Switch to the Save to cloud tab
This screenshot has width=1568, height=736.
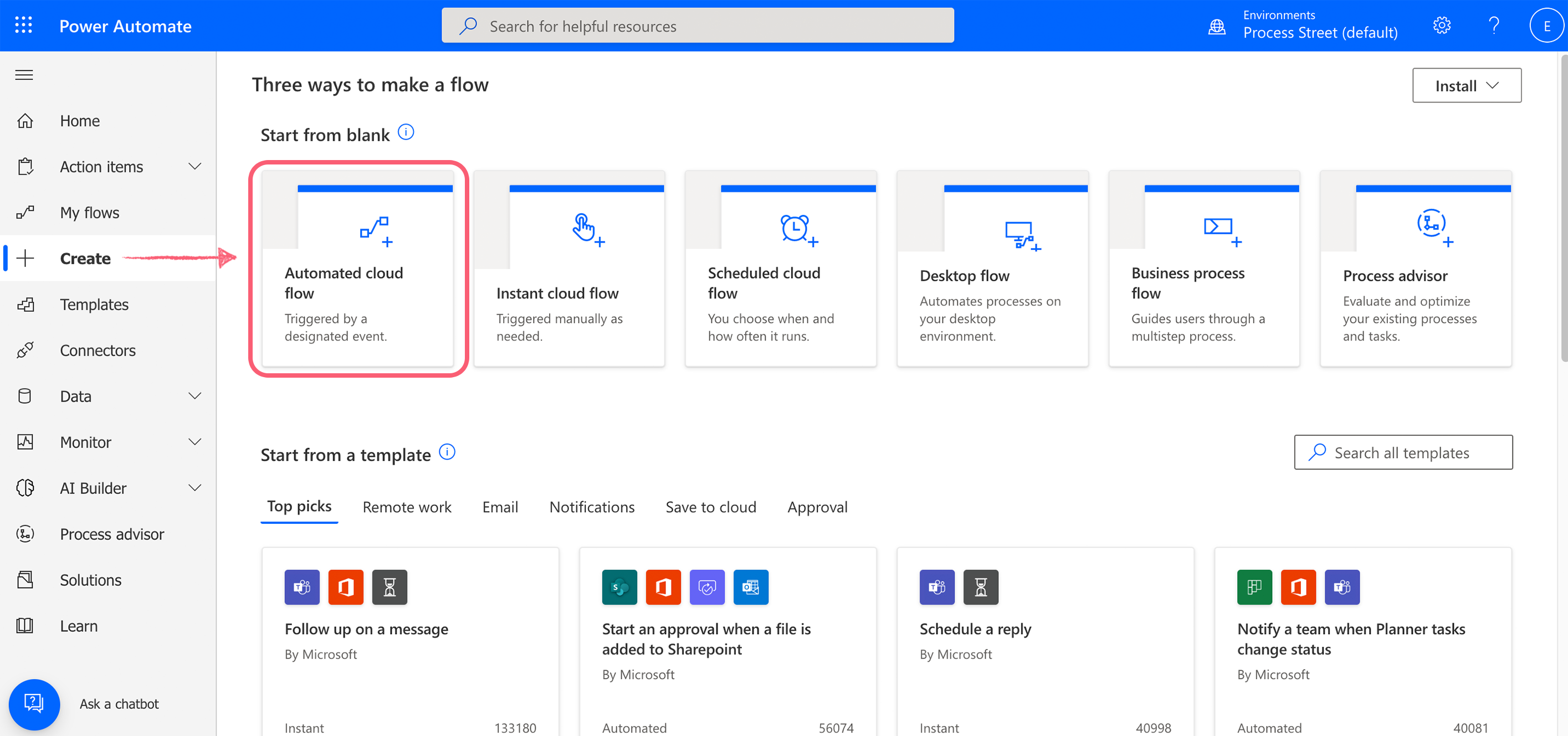(710, 507)
